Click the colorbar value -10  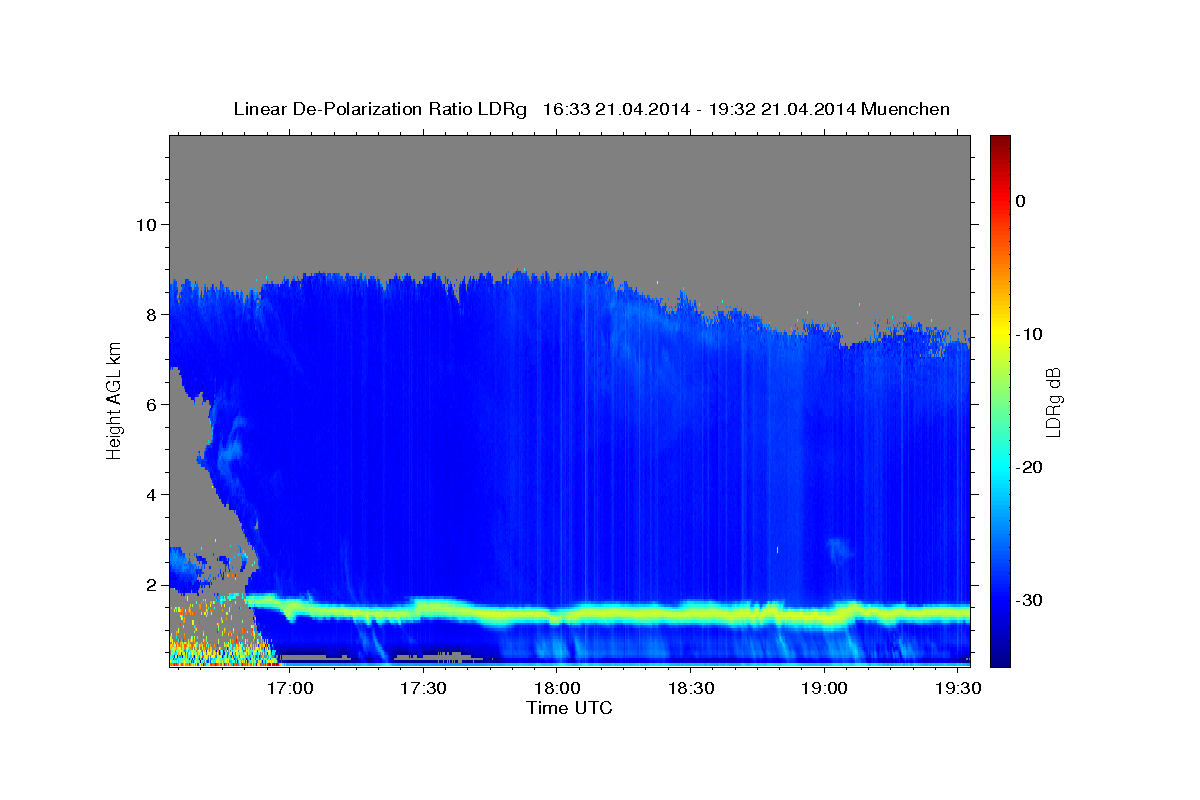point(1028,334)
